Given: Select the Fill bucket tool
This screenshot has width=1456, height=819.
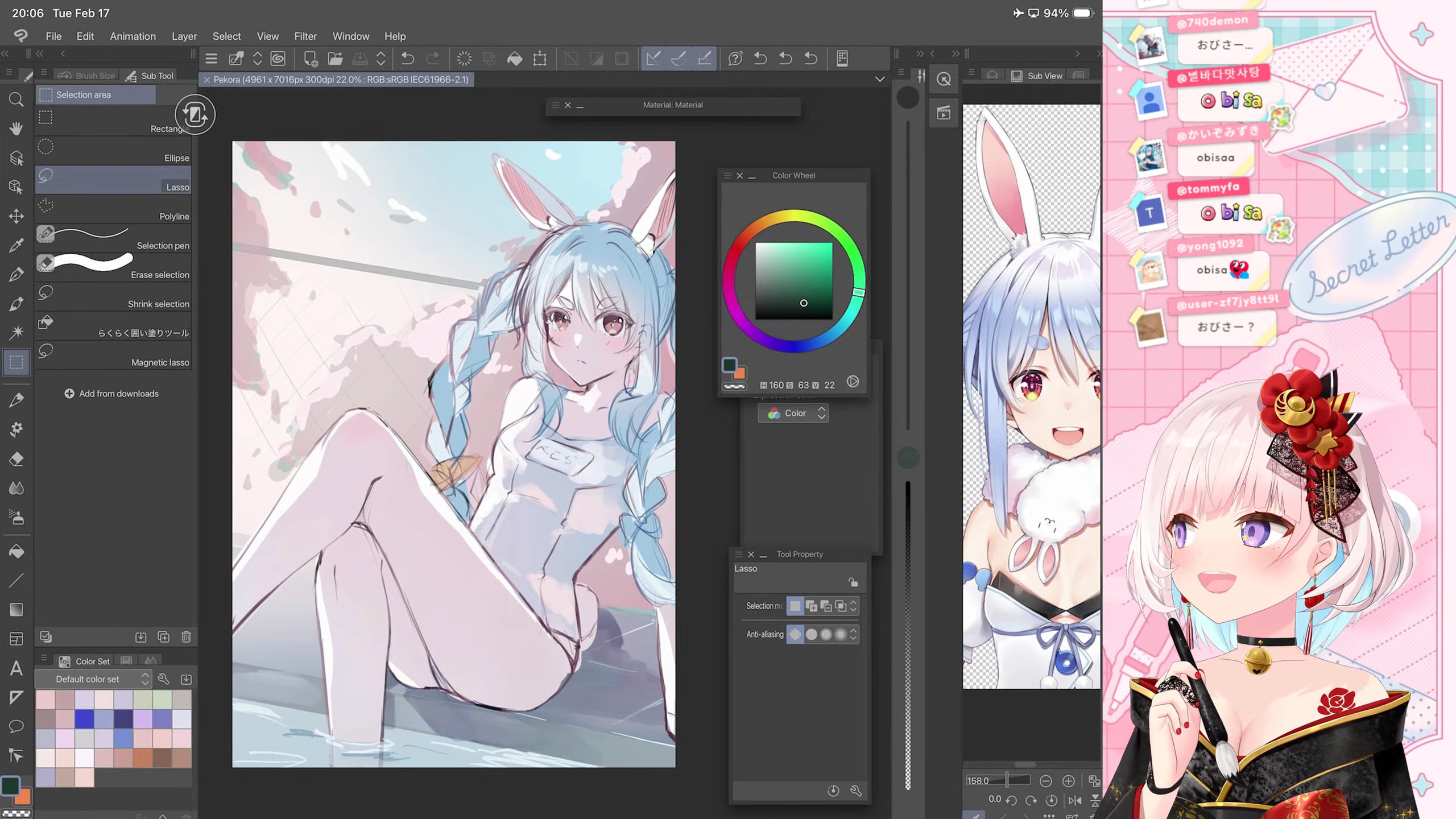Looking at the screenshot, I should pyautogui.click(x=16, y=551).
